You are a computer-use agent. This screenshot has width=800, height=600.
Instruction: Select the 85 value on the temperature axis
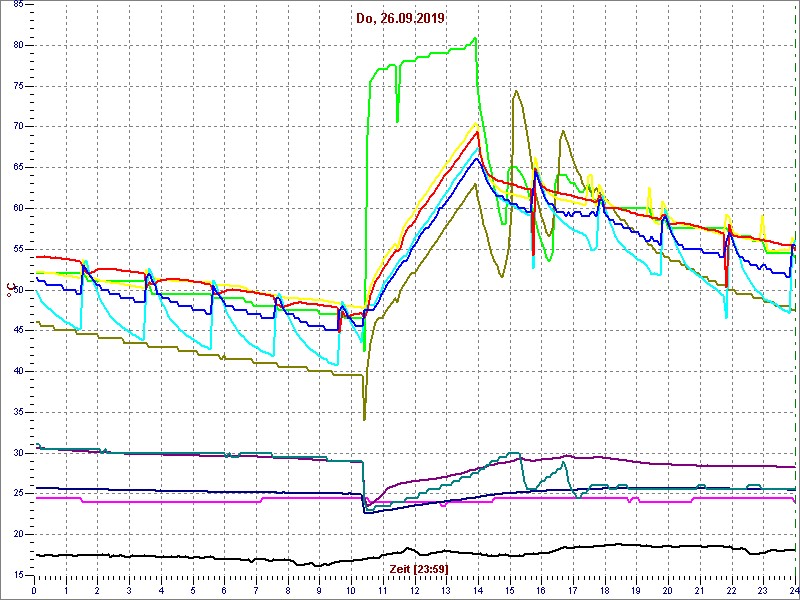click(17, 4)
